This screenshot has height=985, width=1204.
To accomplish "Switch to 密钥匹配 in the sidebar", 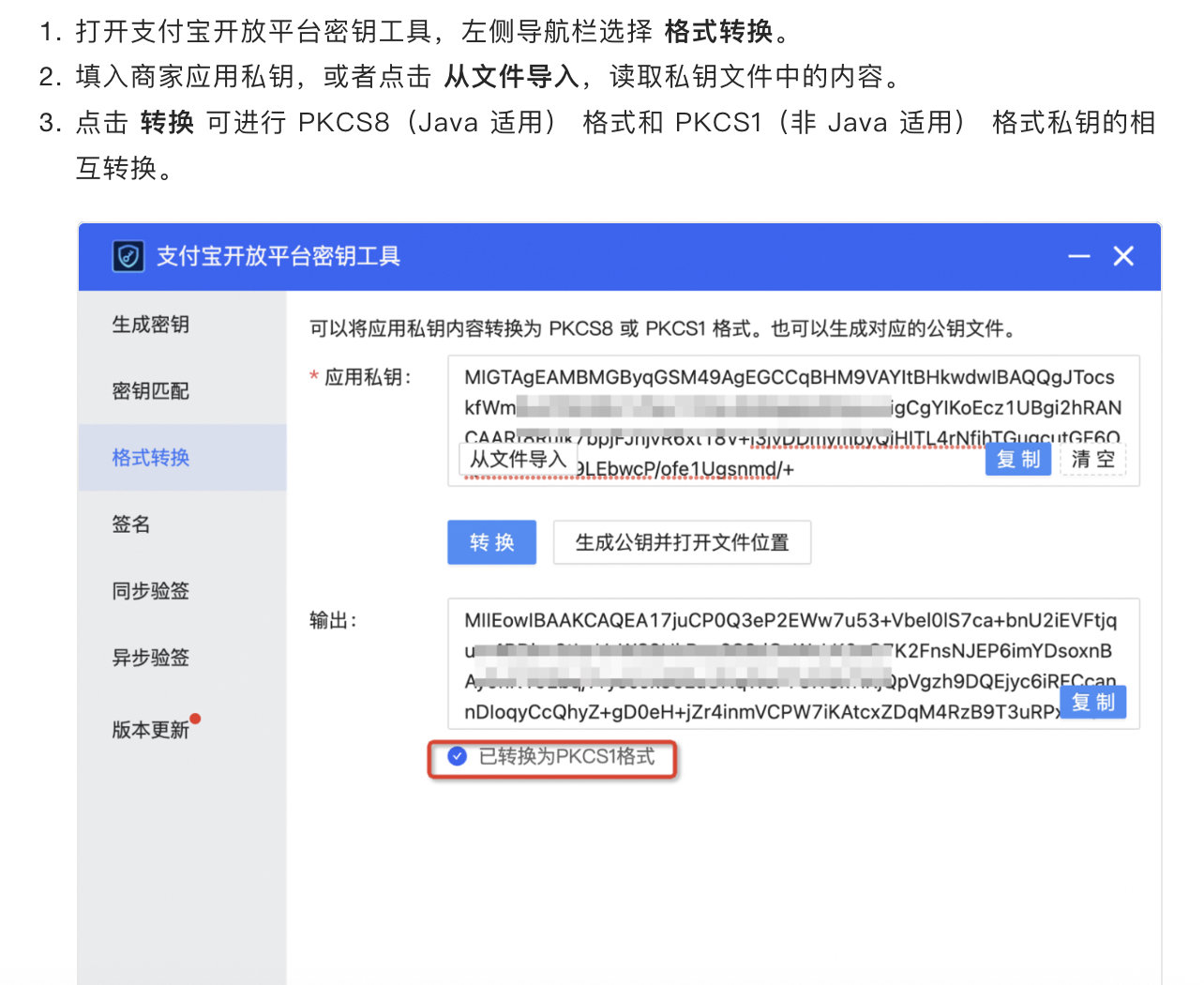I will tap(151, 391).
